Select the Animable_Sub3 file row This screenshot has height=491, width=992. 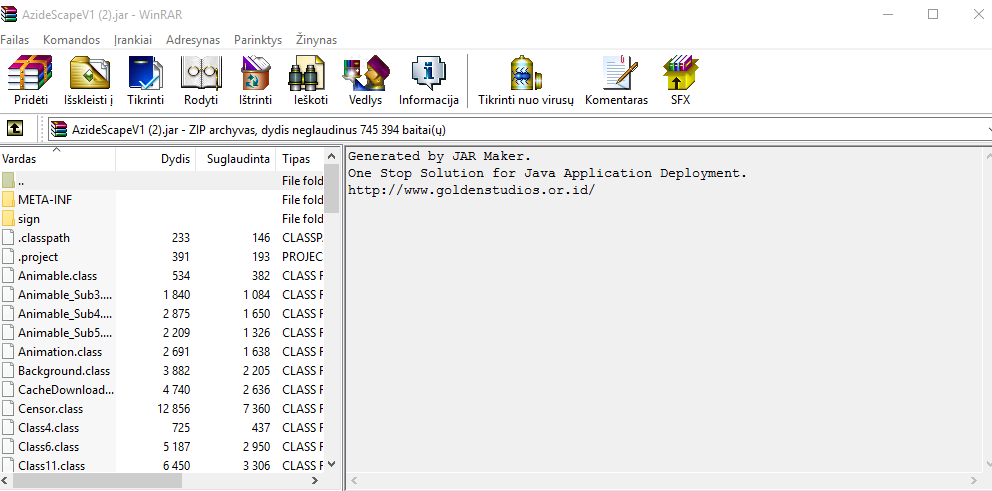162,295
